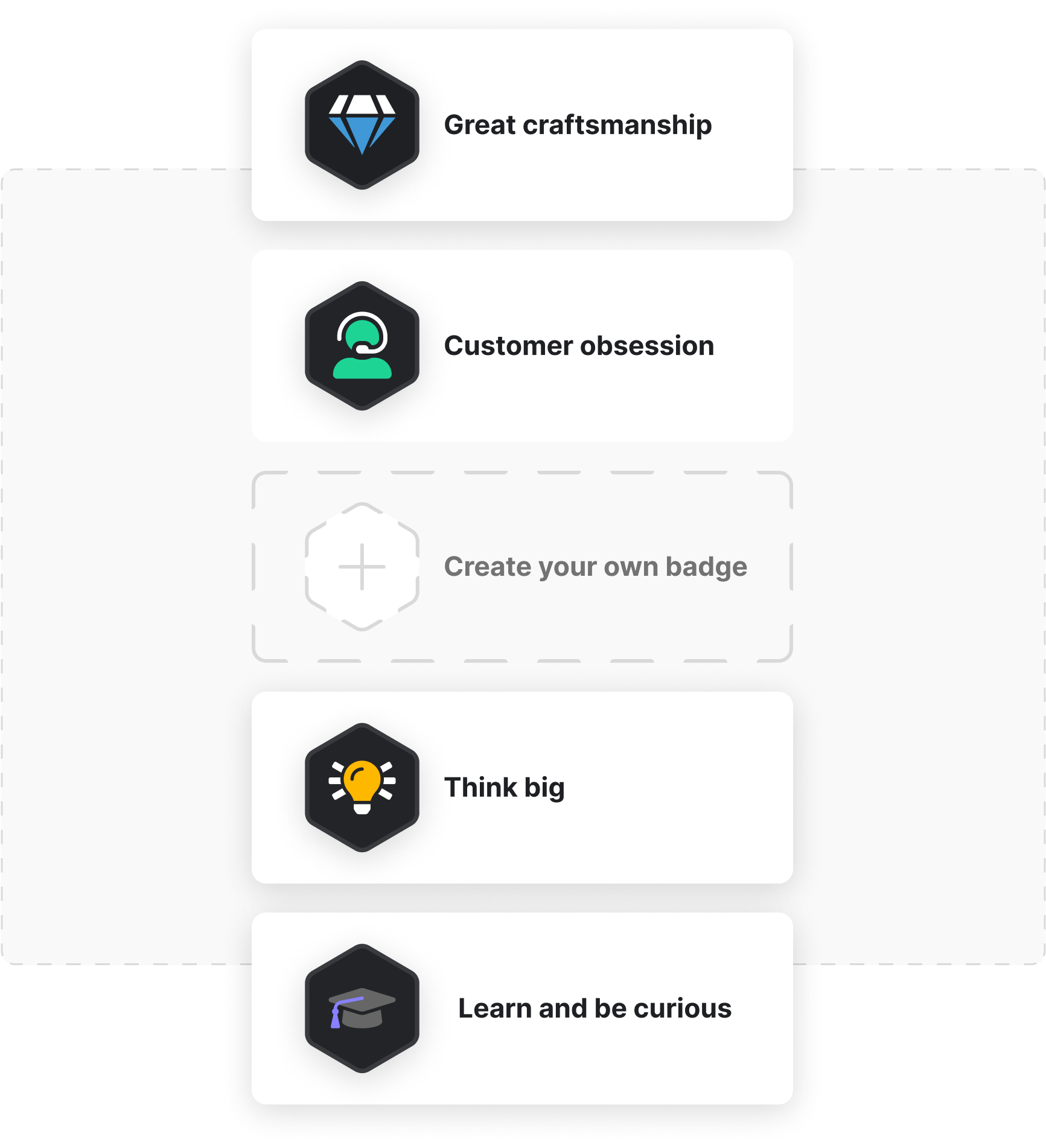Open the Customer obsession card
Viewport: 1046px width, 1148px height.
(x=522, y=346)
